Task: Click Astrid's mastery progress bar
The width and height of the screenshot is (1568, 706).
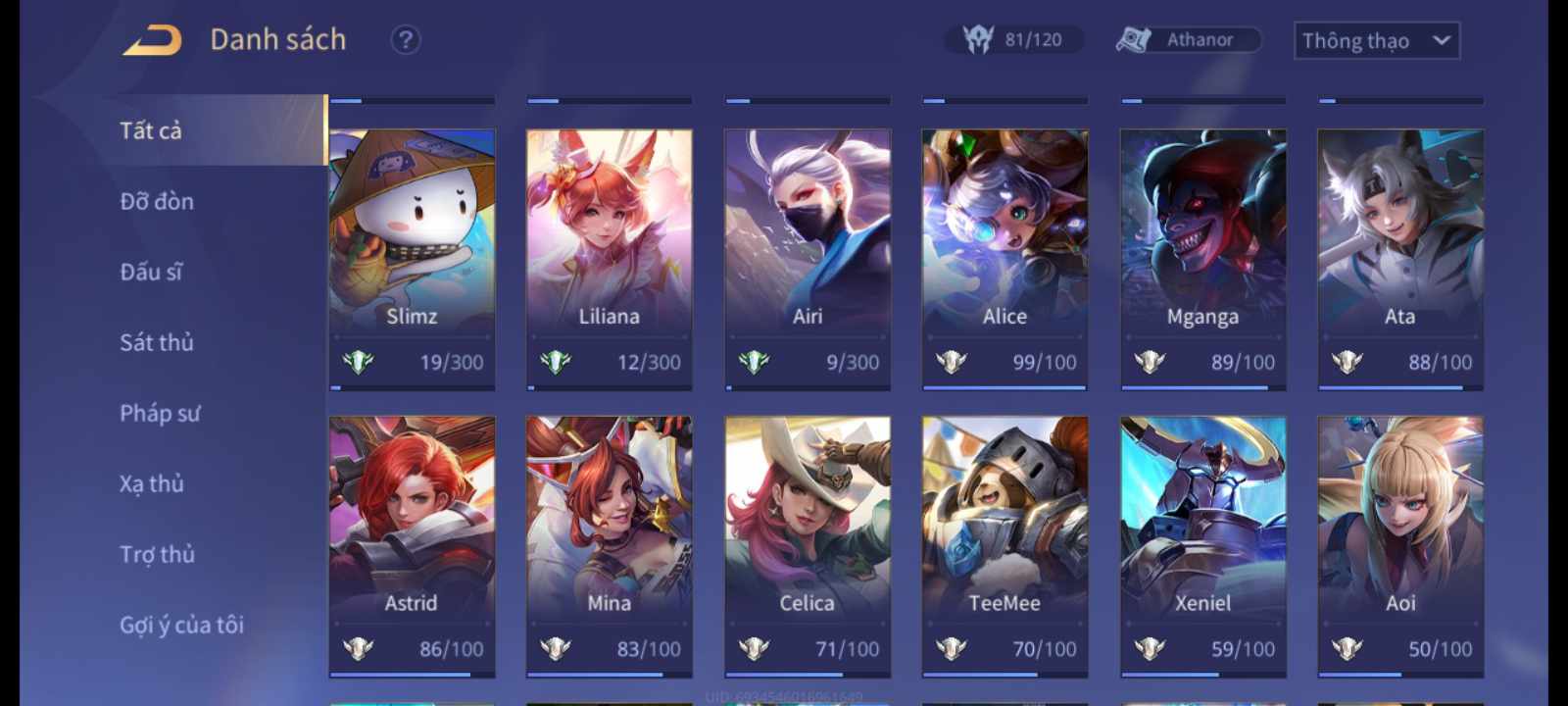Action: click(412, 675)
